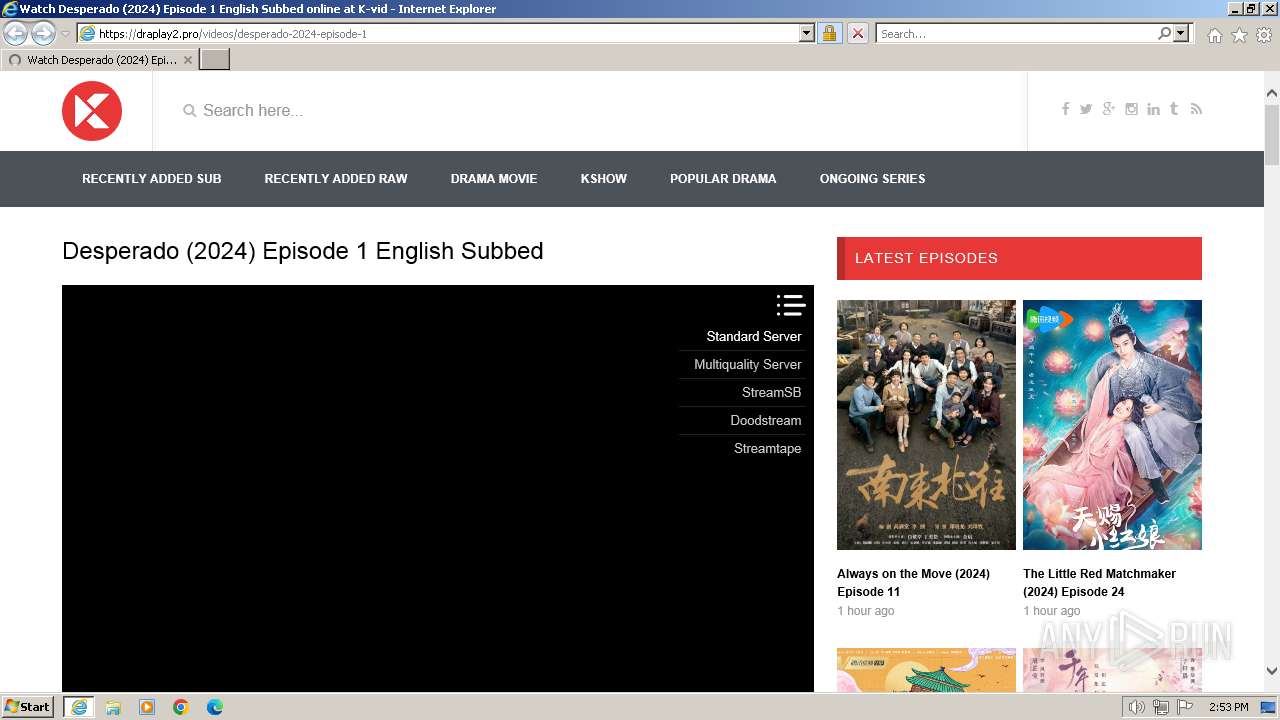Click the browser Back arrow button
This screenshot has width=1280, height=720.
(16, 33)
